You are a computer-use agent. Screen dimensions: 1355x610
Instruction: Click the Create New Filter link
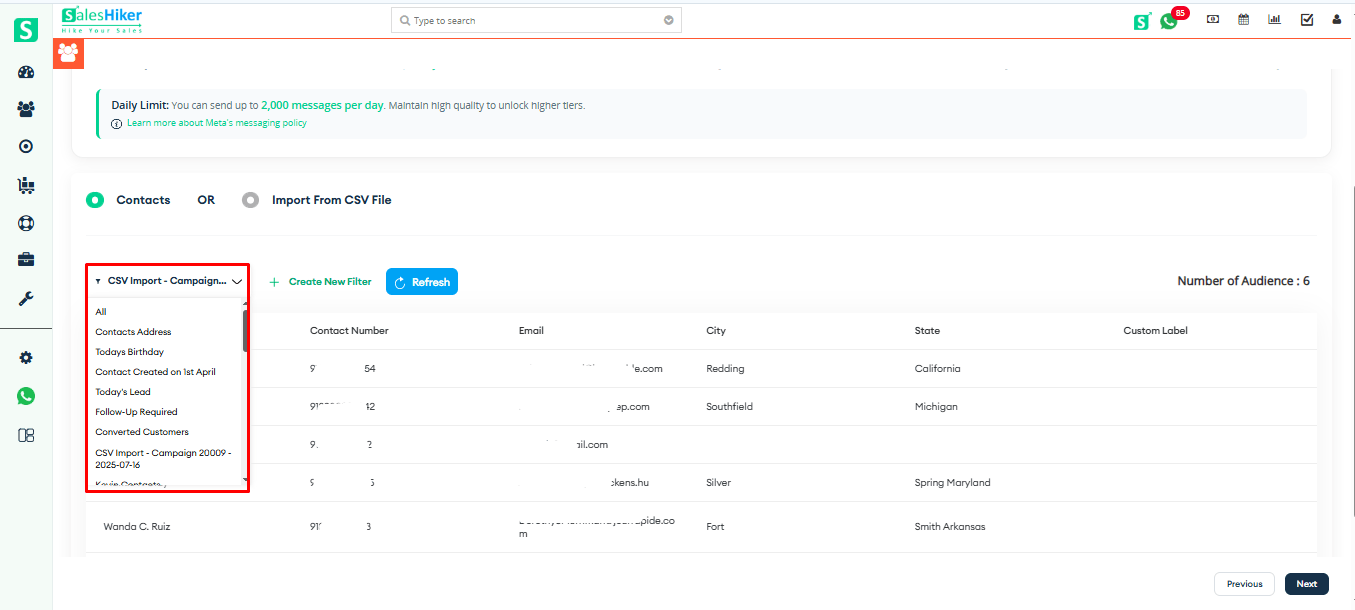(319, 281)
